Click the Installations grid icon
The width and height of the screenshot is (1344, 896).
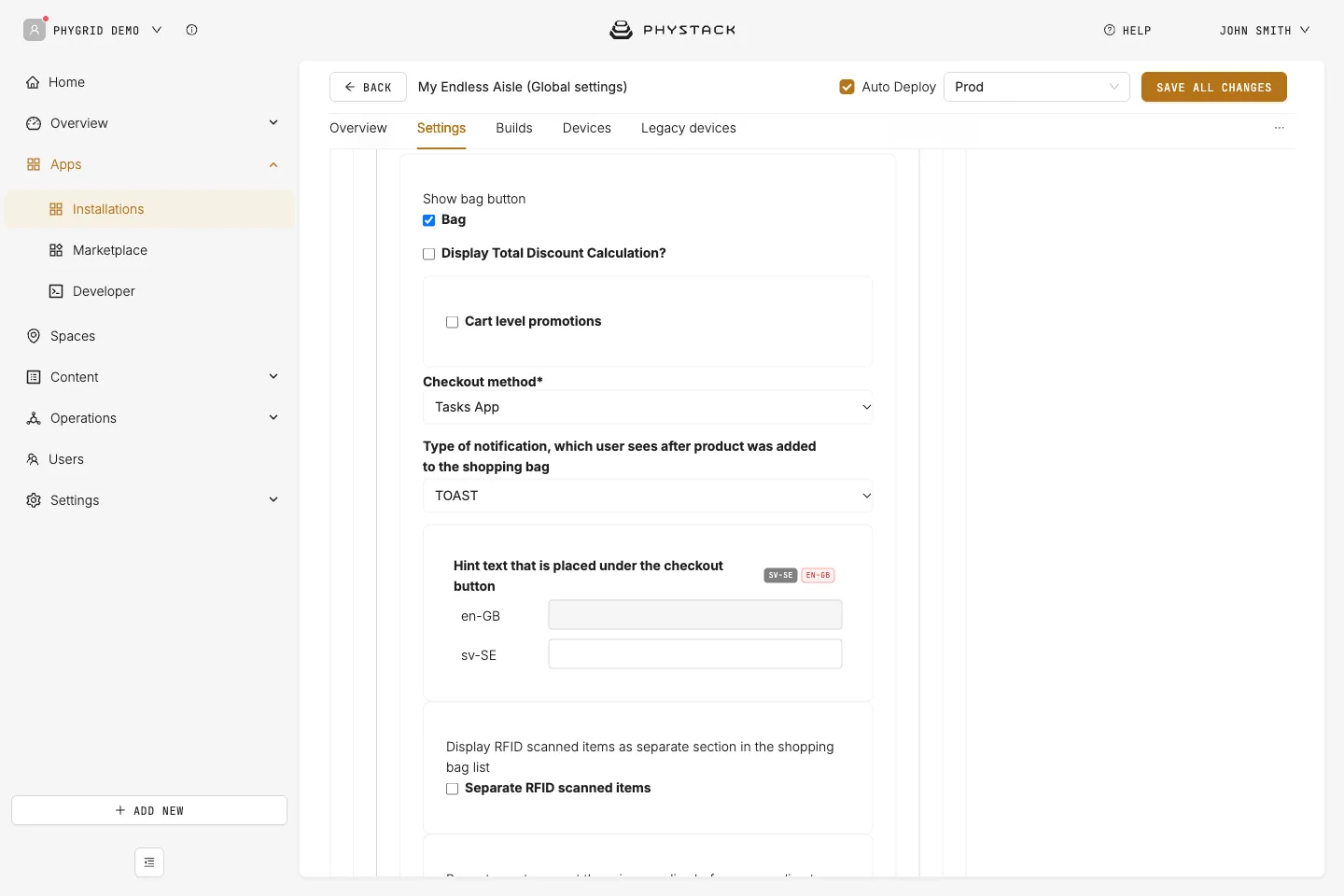tap(56, 209)
